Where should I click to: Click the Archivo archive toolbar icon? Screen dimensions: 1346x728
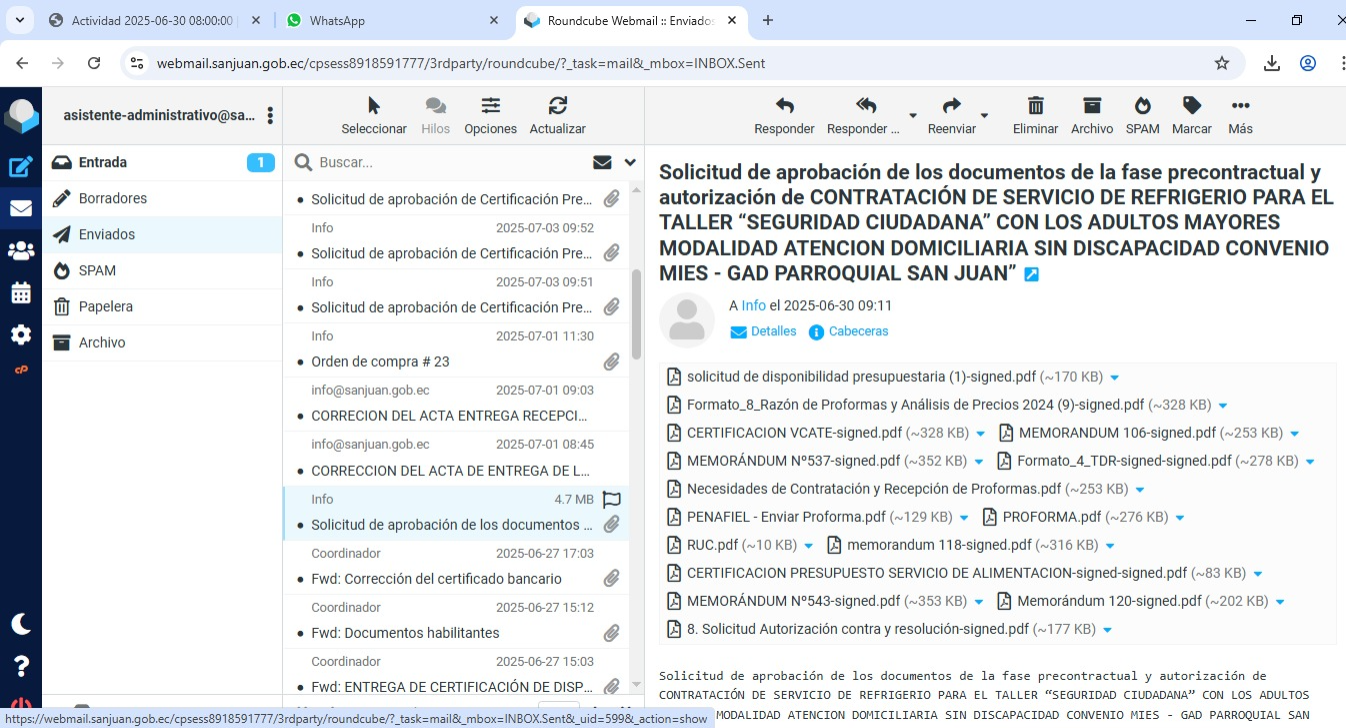pyautogui.click(x=1091, y=106)
